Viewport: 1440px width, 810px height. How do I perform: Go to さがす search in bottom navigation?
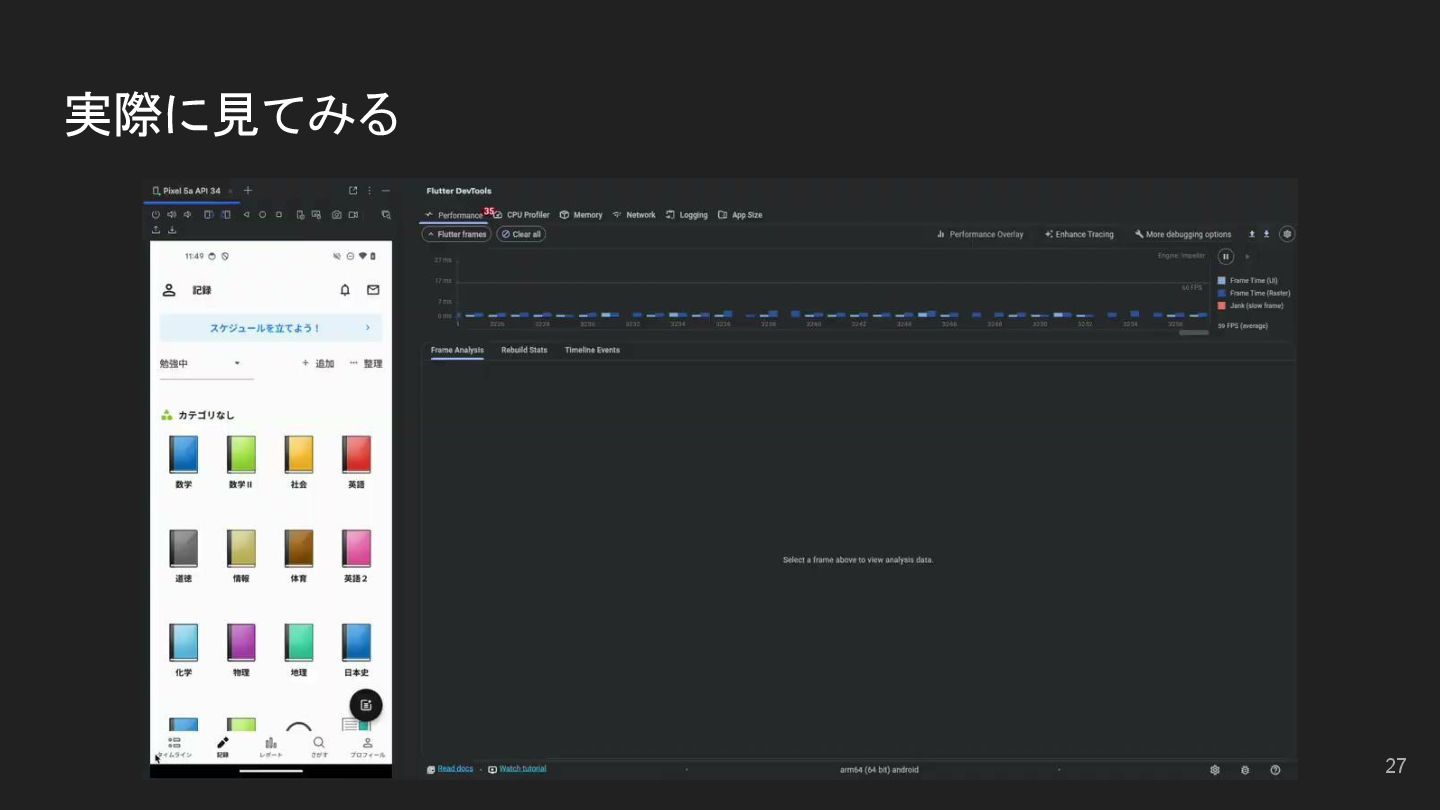pyautogui.click(x=319, y=747)
